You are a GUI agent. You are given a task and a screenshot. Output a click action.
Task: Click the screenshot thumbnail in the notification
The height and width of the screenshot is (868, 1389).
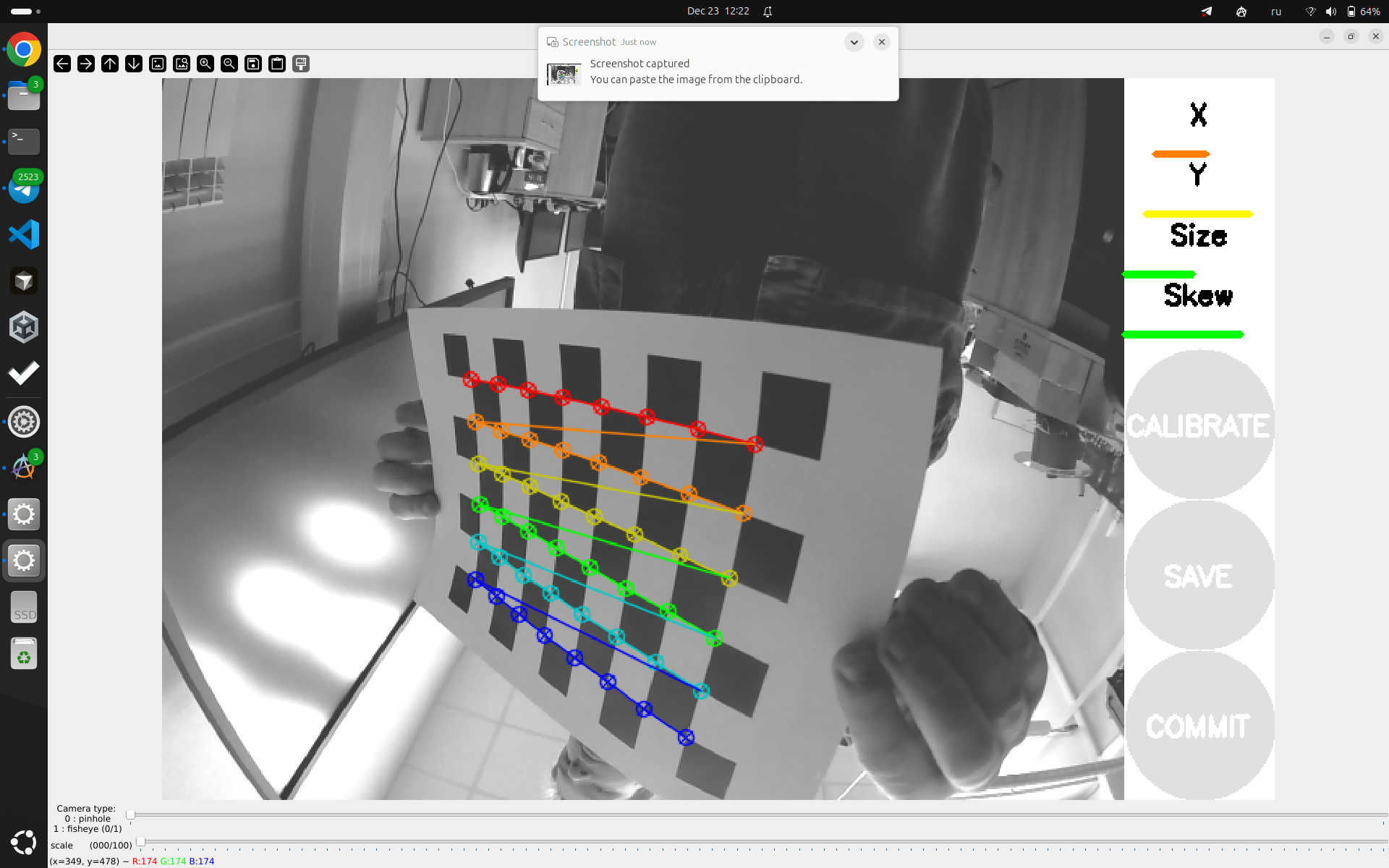(564, 73)
